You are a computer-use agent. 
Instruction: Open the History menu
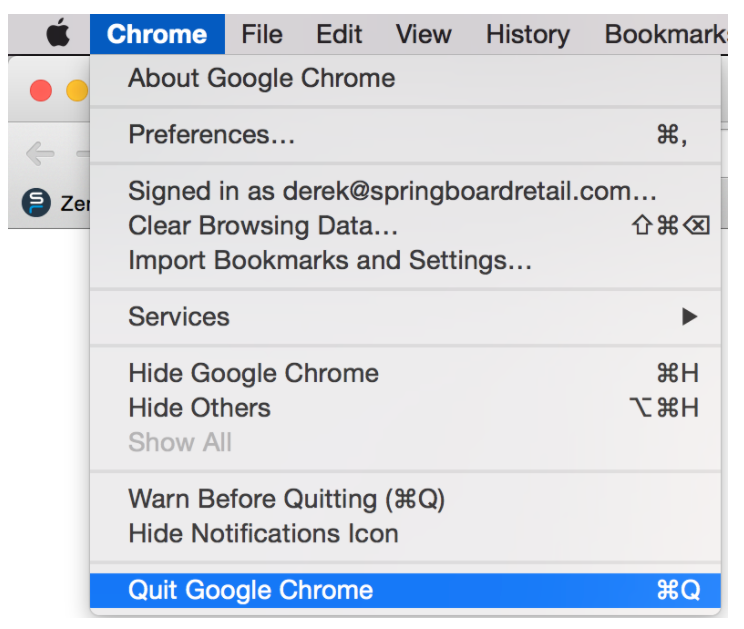click(x=527, y=35)
